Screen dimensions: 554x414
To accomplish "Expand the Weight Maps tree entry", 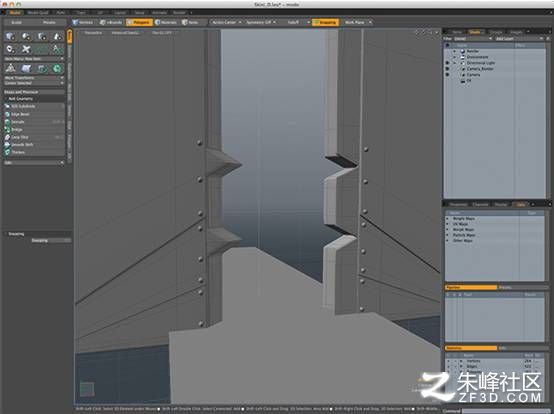I will [x=448, y=219].
